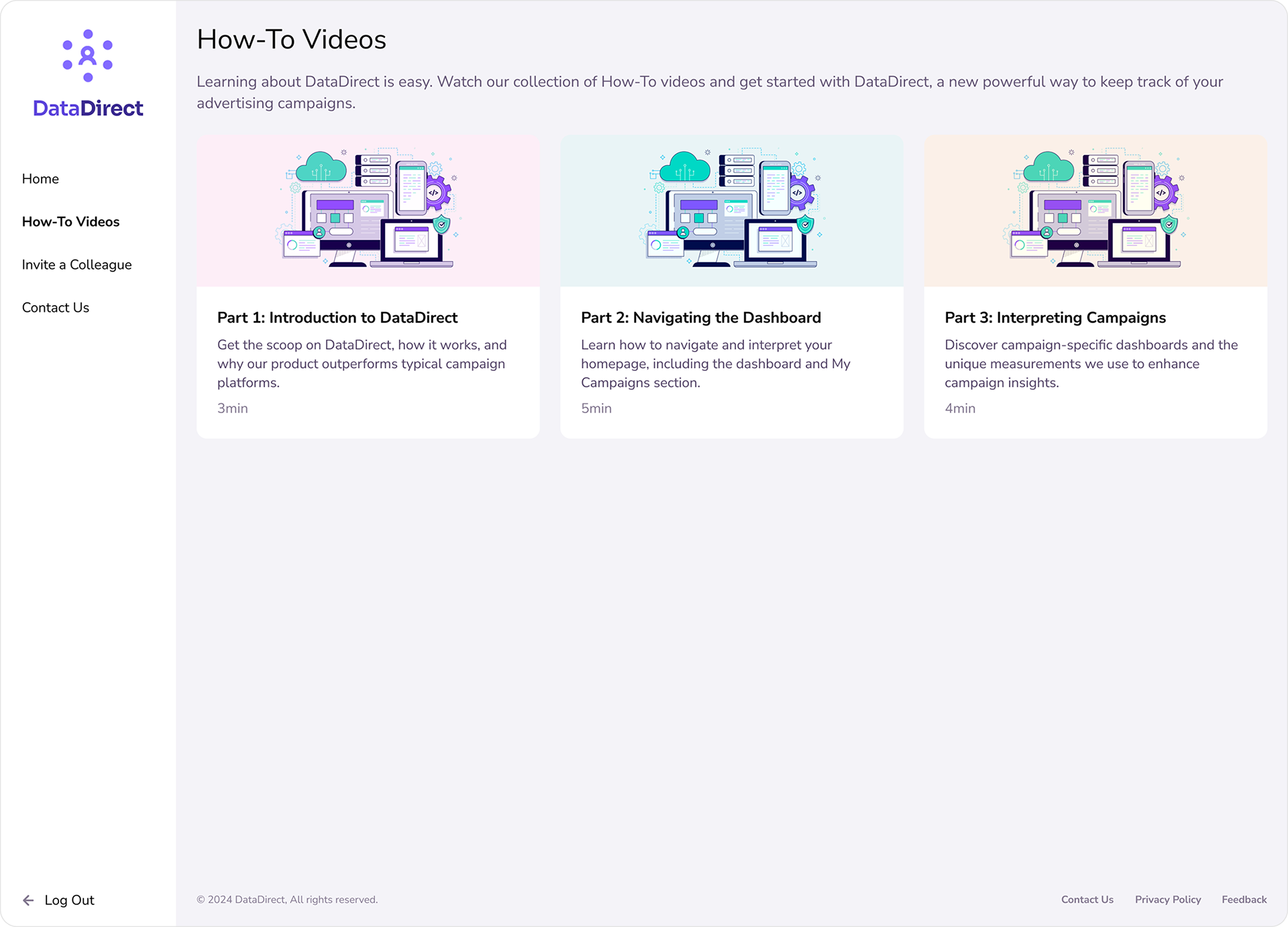Click the Feedback footer link

coord(1244,899)
